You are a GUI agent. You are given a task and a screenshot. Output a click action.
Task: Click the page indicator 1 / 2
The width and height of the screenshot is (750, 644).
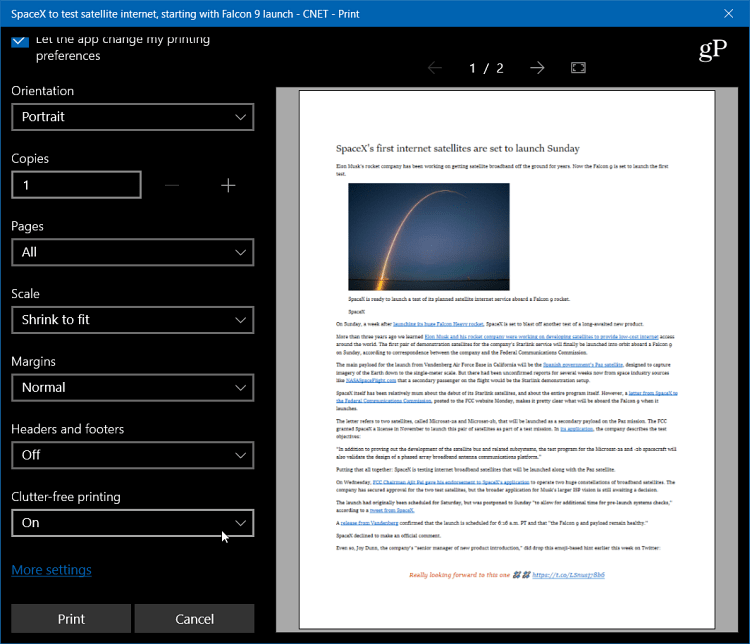(486, 68)
